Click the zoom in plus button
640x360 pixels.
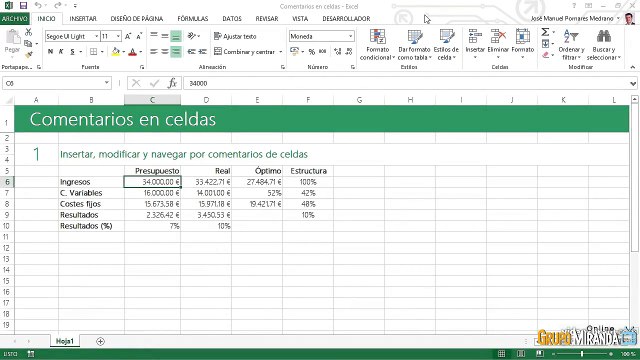point(611,354)
